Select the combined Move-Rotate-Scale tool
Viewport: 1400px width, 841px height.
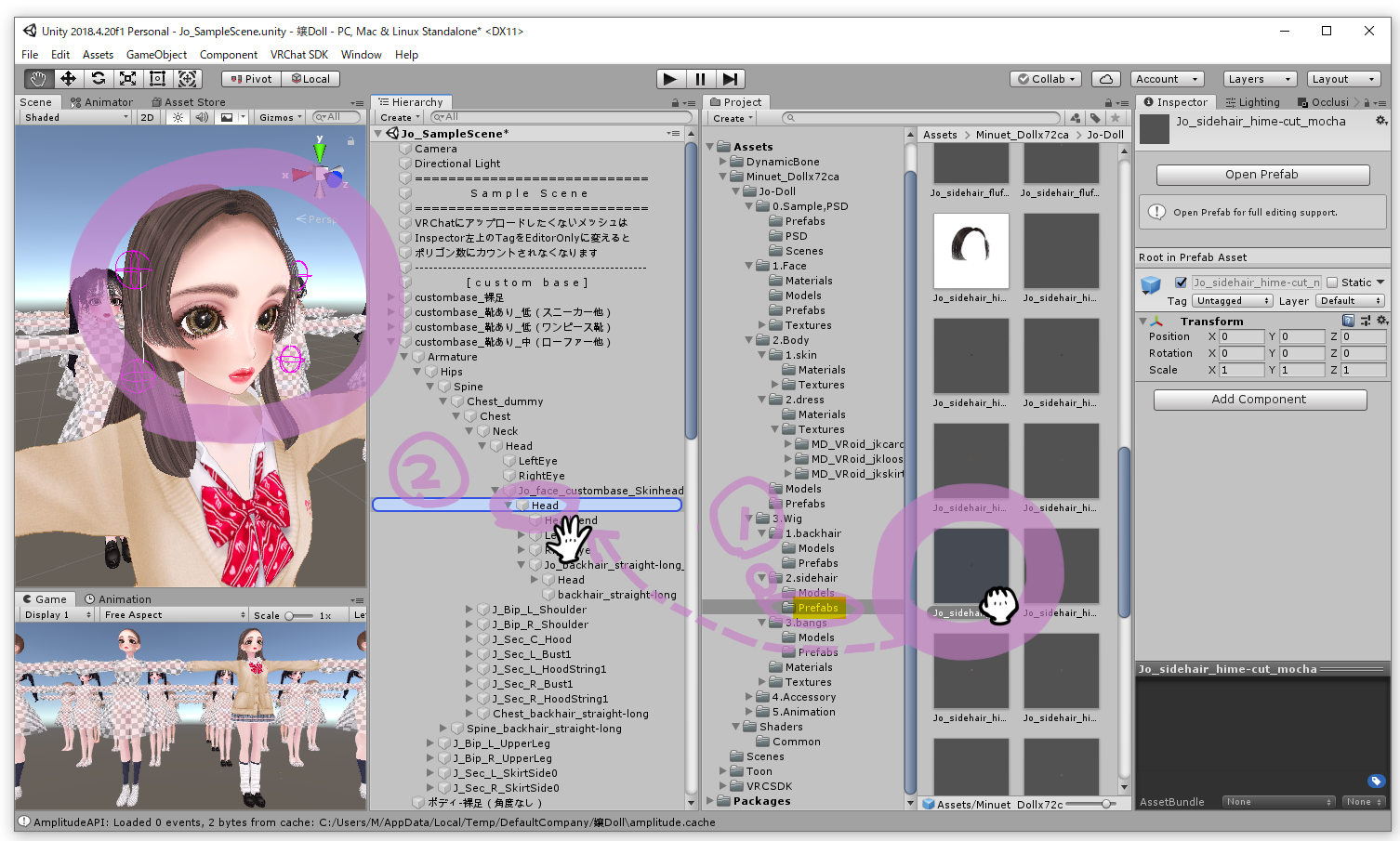click(x=188, y=79)
